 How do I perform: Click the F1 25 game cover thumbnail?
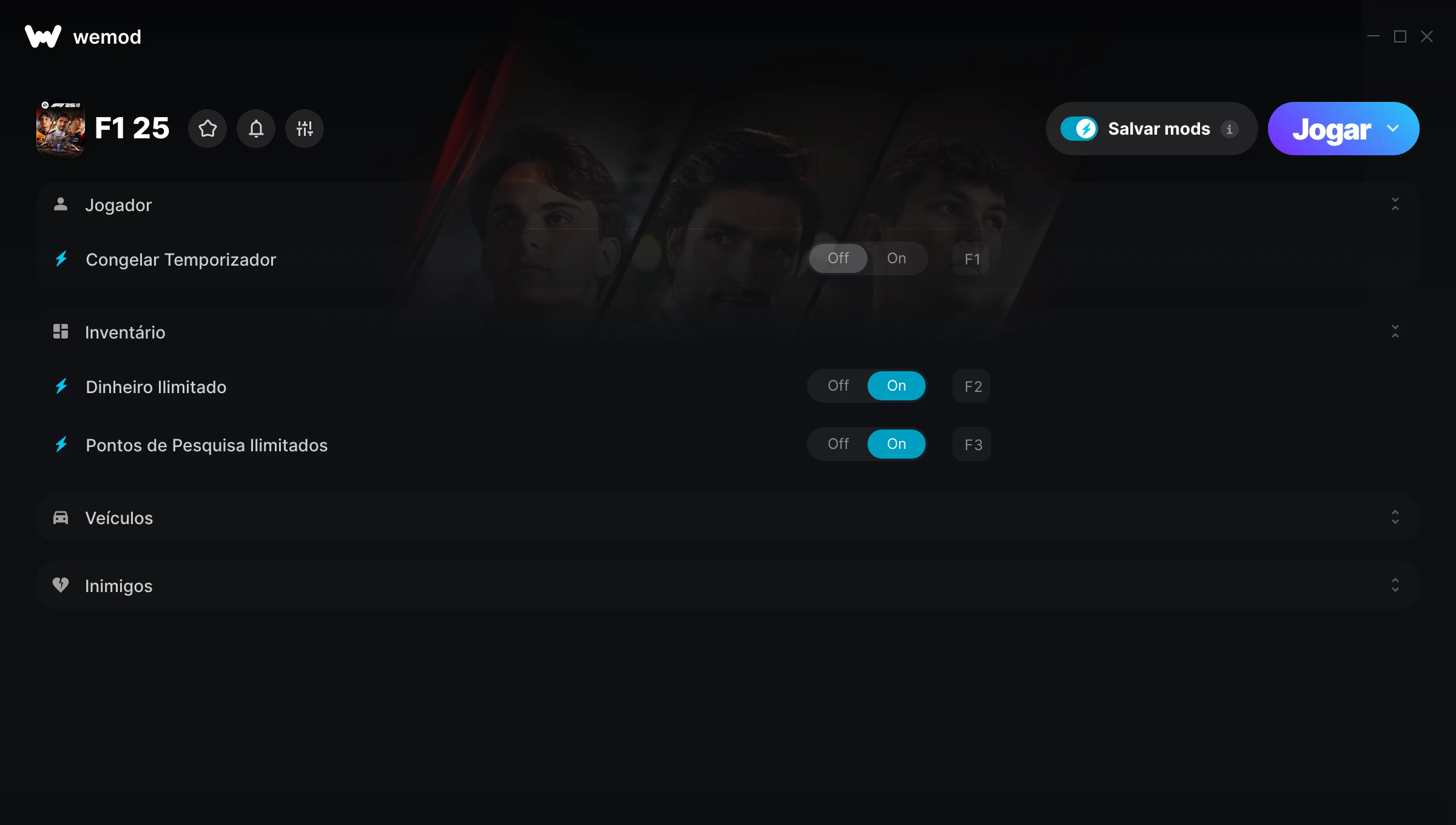click(61, 129)
